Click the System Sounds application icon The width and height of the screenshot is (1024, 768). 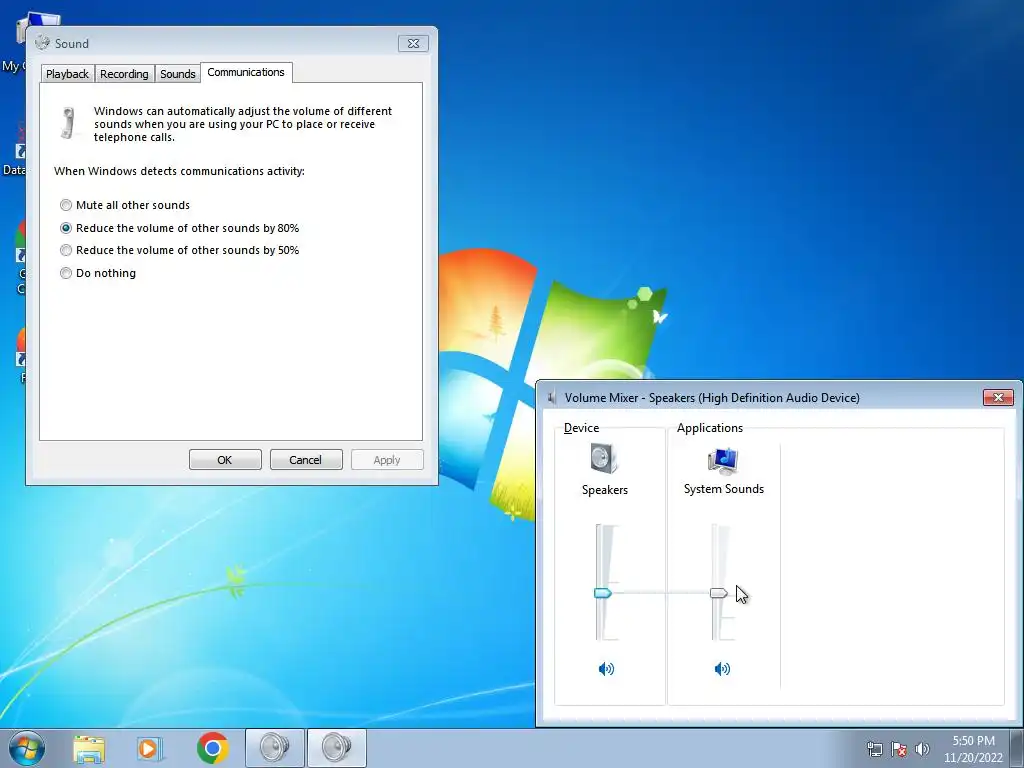pyautogui.click(x=723, y=460)
